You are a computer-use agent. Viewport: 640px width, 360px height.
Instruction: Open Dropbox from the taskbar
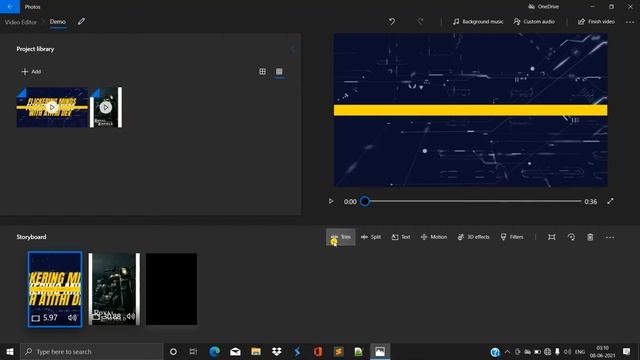[x=276, y=351]
